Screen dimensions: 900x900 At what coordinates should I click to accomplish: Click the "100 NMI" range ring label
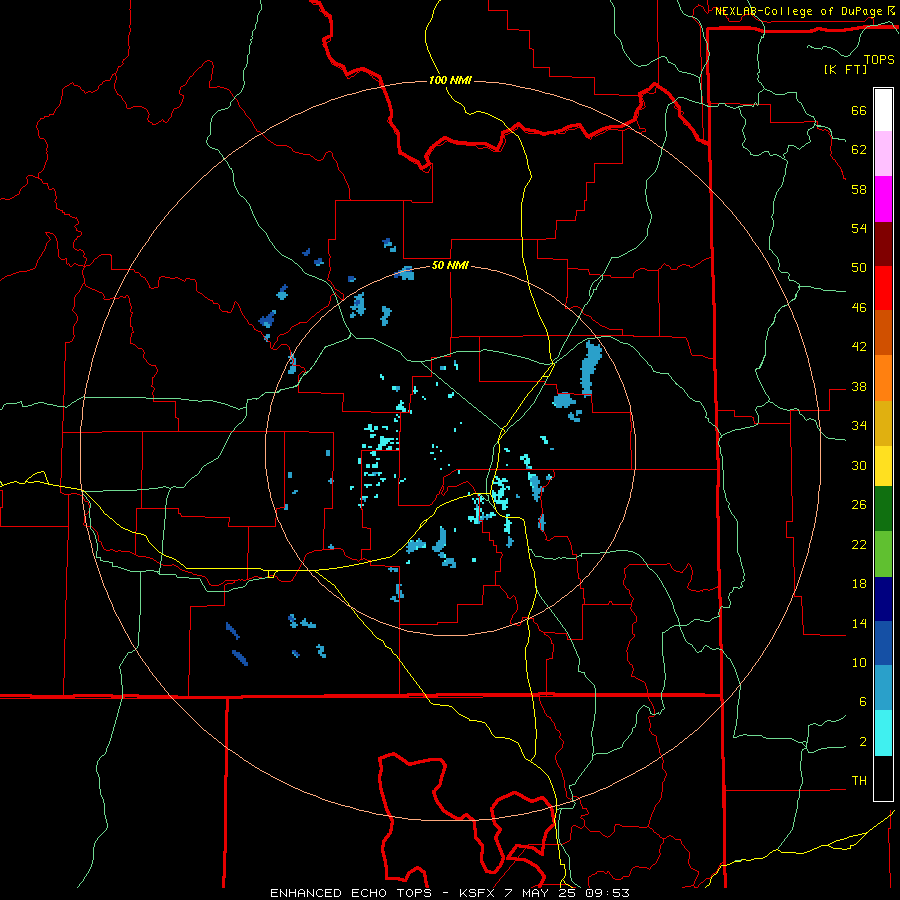[450, 80]
